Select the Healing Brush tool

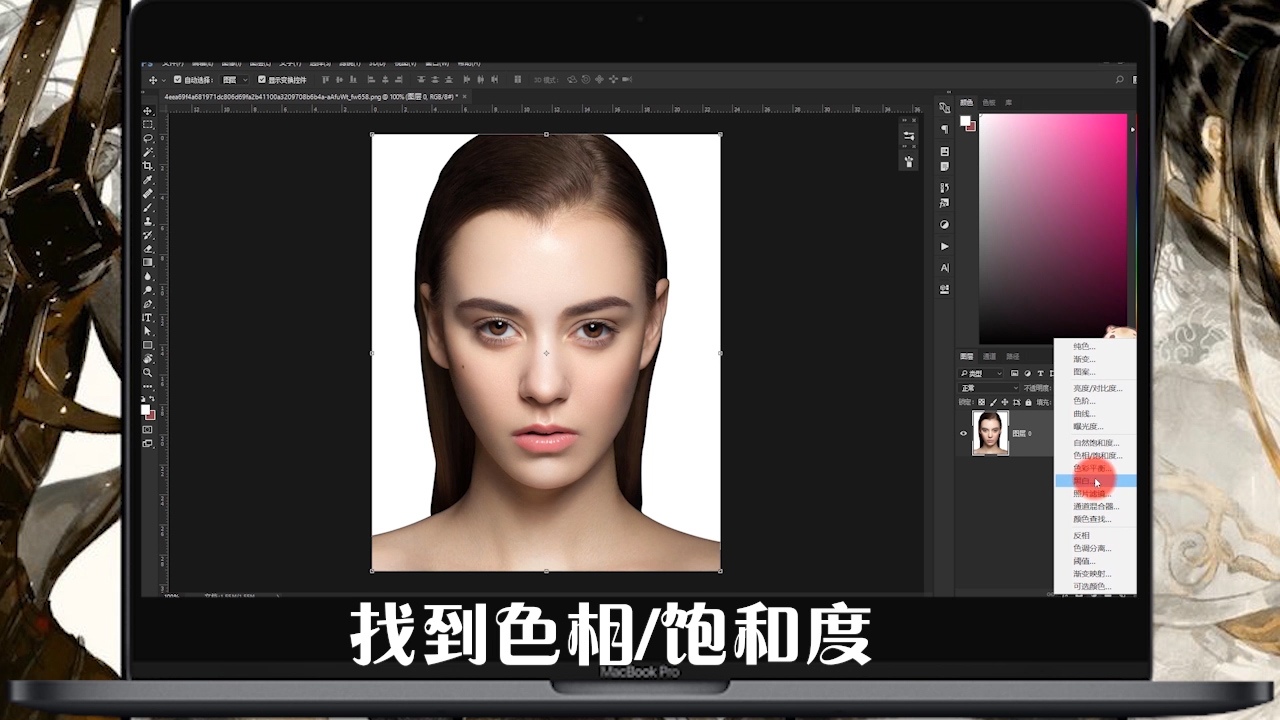[x=148, y=193]
